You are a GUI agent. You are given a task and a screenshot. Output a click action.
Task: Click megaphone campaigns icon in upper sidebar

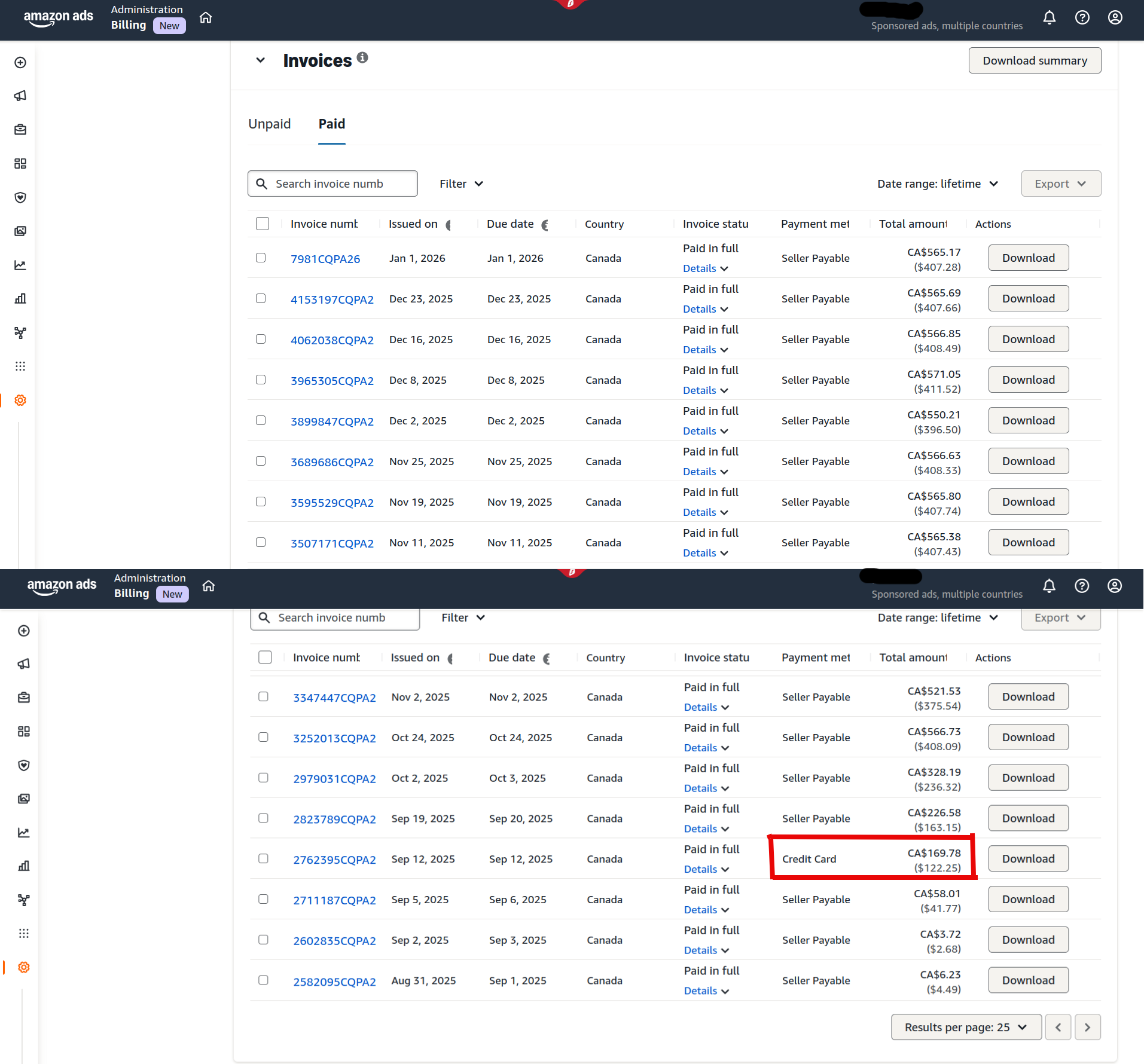pyautogui.click(x=20, y=96)
